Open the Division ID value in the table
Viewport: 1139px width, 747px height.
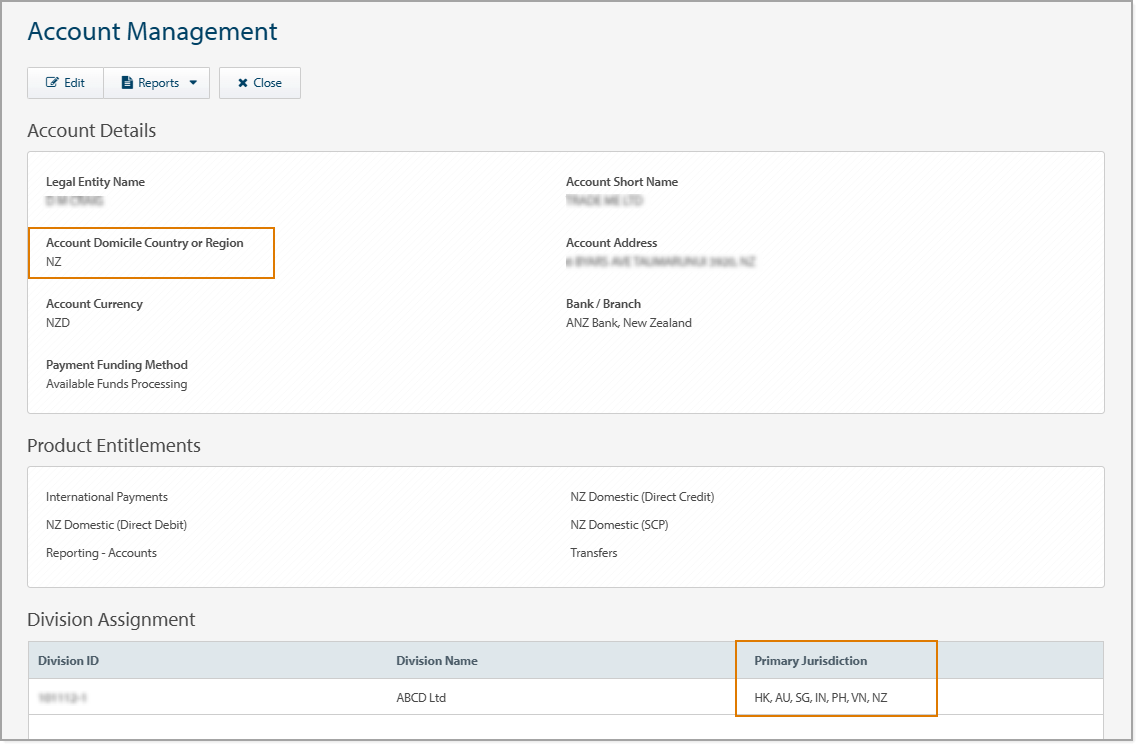[65, 697]
